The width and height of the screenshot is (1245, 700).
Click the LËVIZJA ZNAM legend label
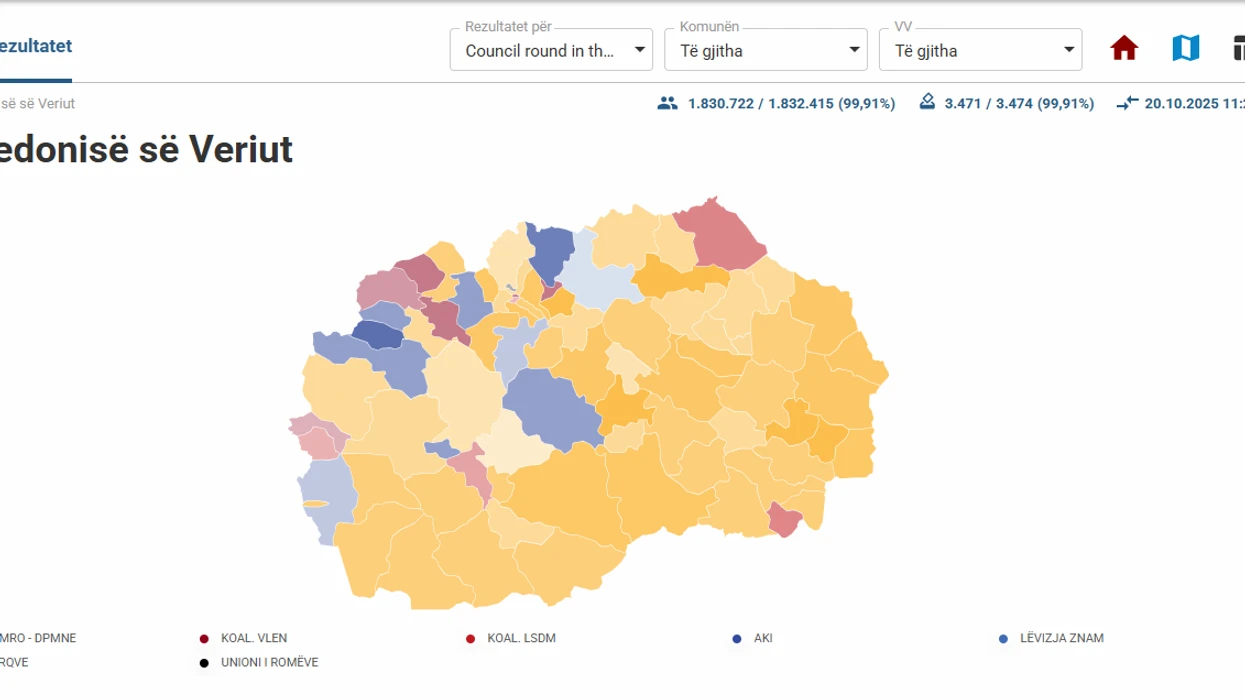pyautogui.click(x=1062, y=638)
